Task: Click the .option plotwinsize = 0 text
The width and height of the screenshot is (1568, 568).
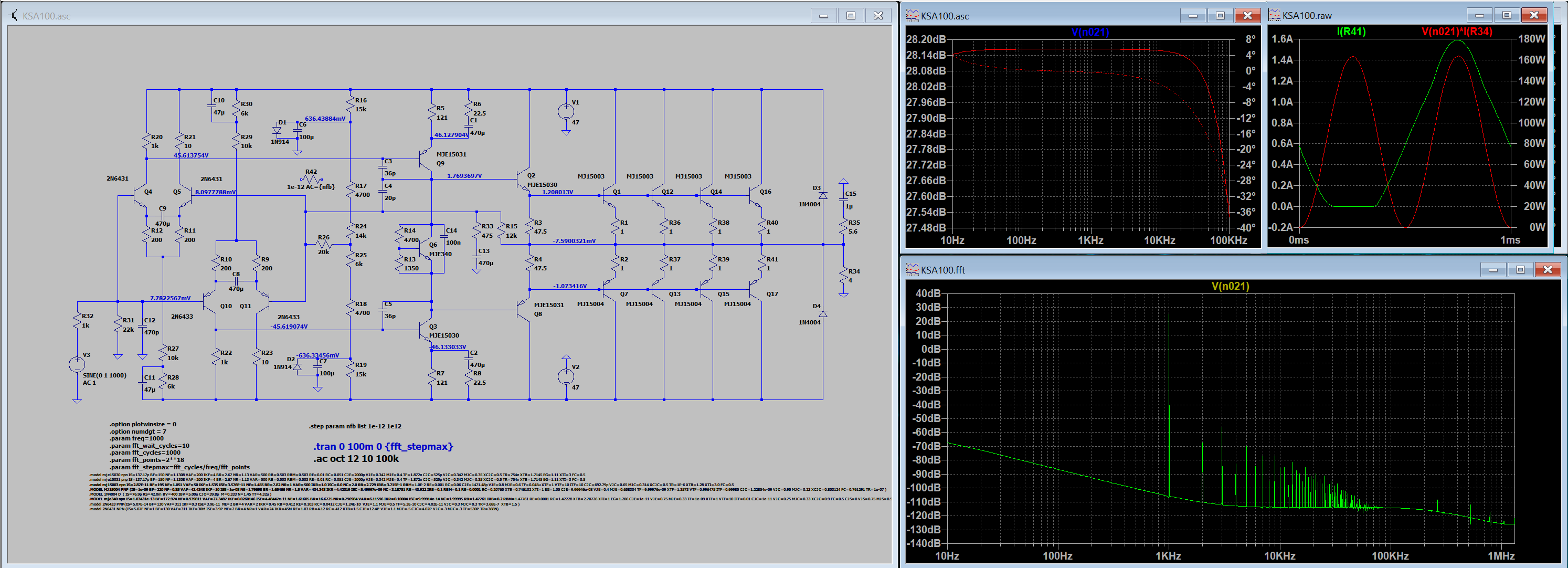Action: [142, 424]
